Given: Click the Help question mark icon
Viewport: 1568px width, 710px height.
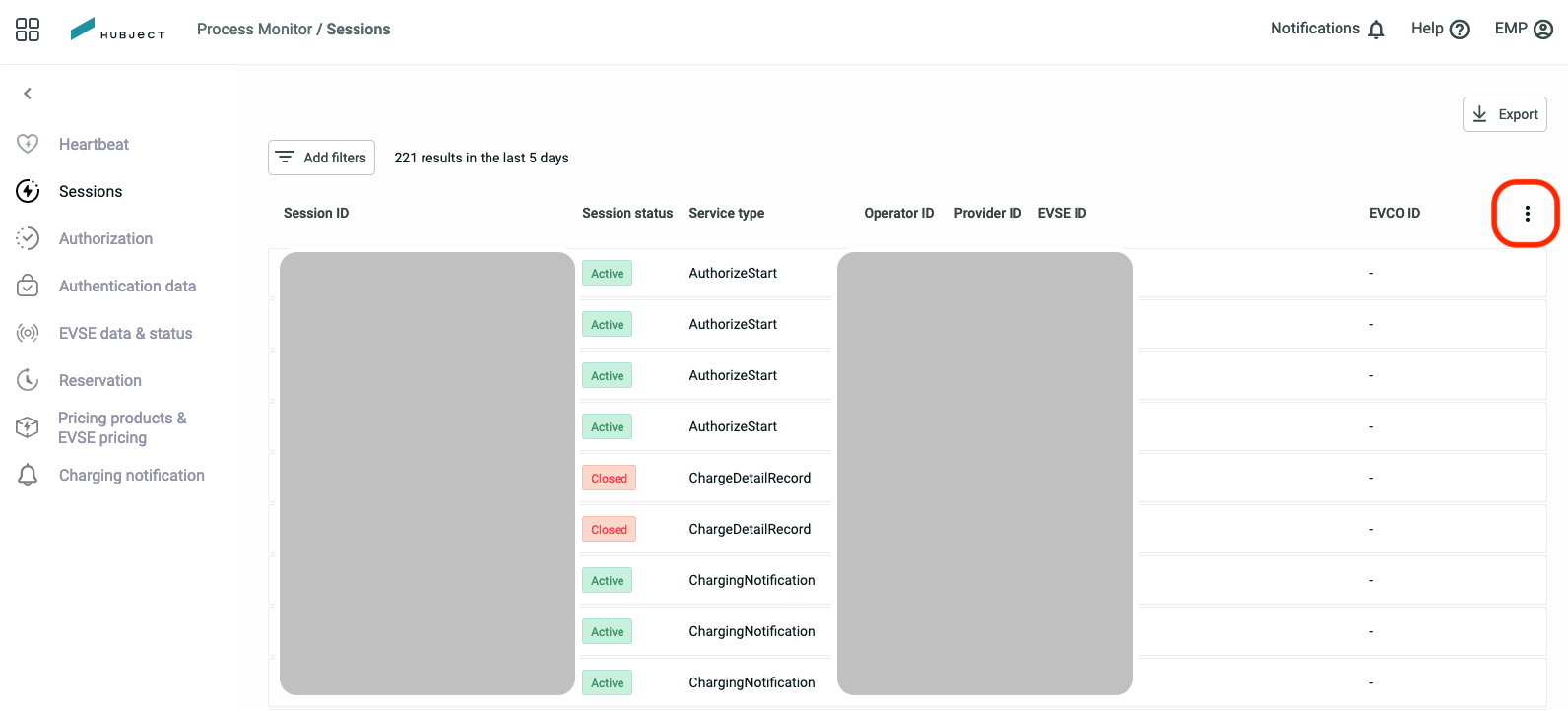Looking at the screenshot, I should coord(1460,30).
